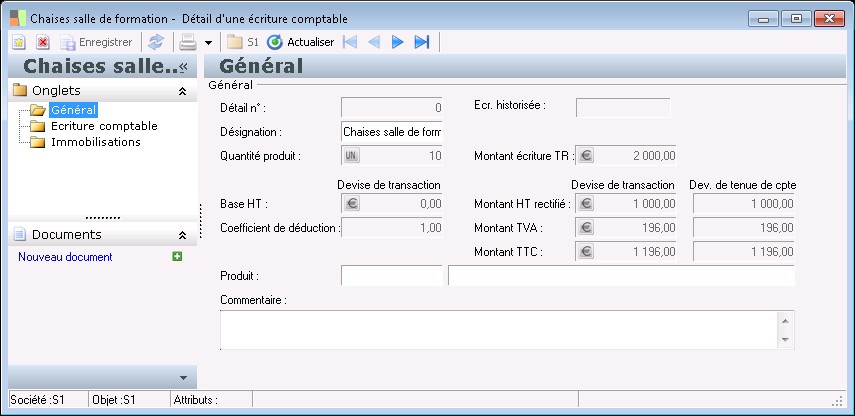Open the Ecriture comptable tab
Viewport: 855px width, 416px height.
104,126
